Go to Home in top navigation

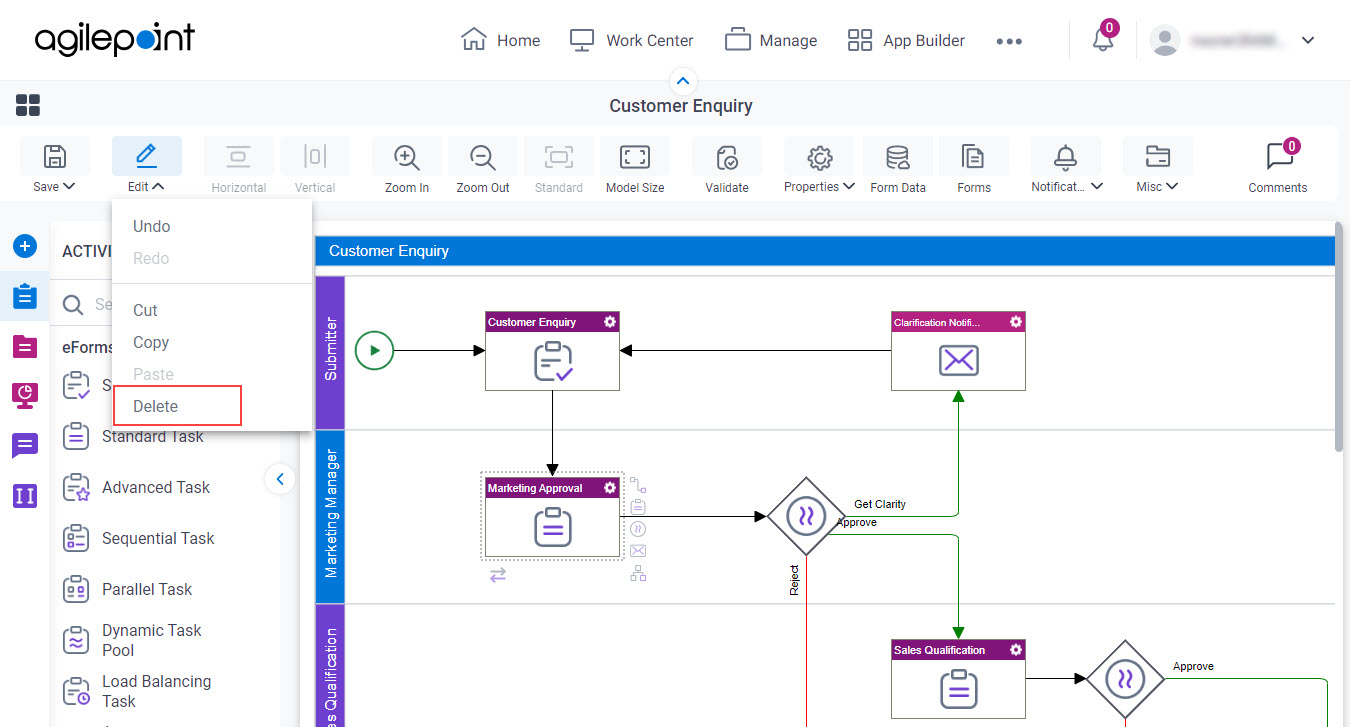[x=500, y=40]
